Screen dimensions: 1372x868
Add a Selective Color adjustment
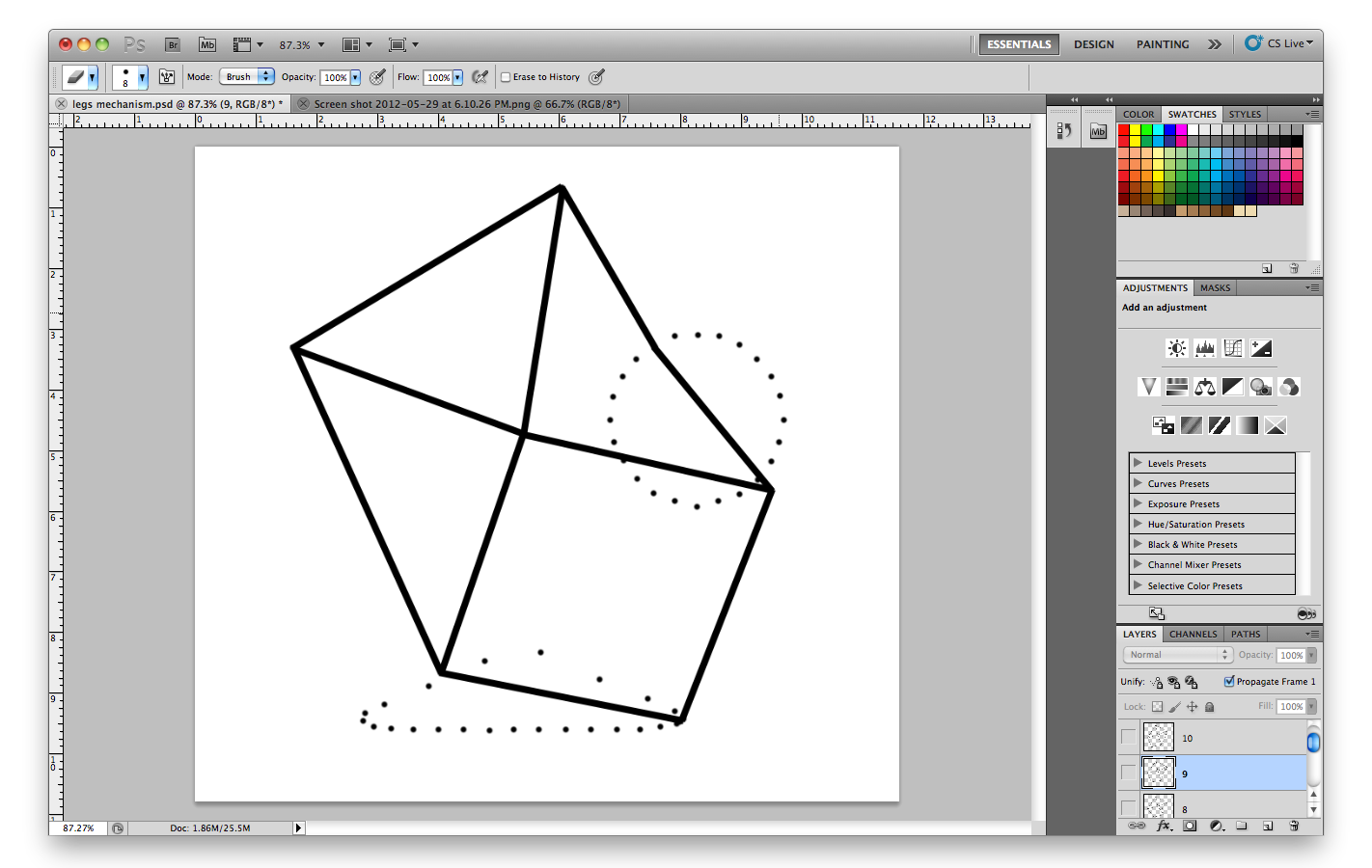[x=1276, y=425]
